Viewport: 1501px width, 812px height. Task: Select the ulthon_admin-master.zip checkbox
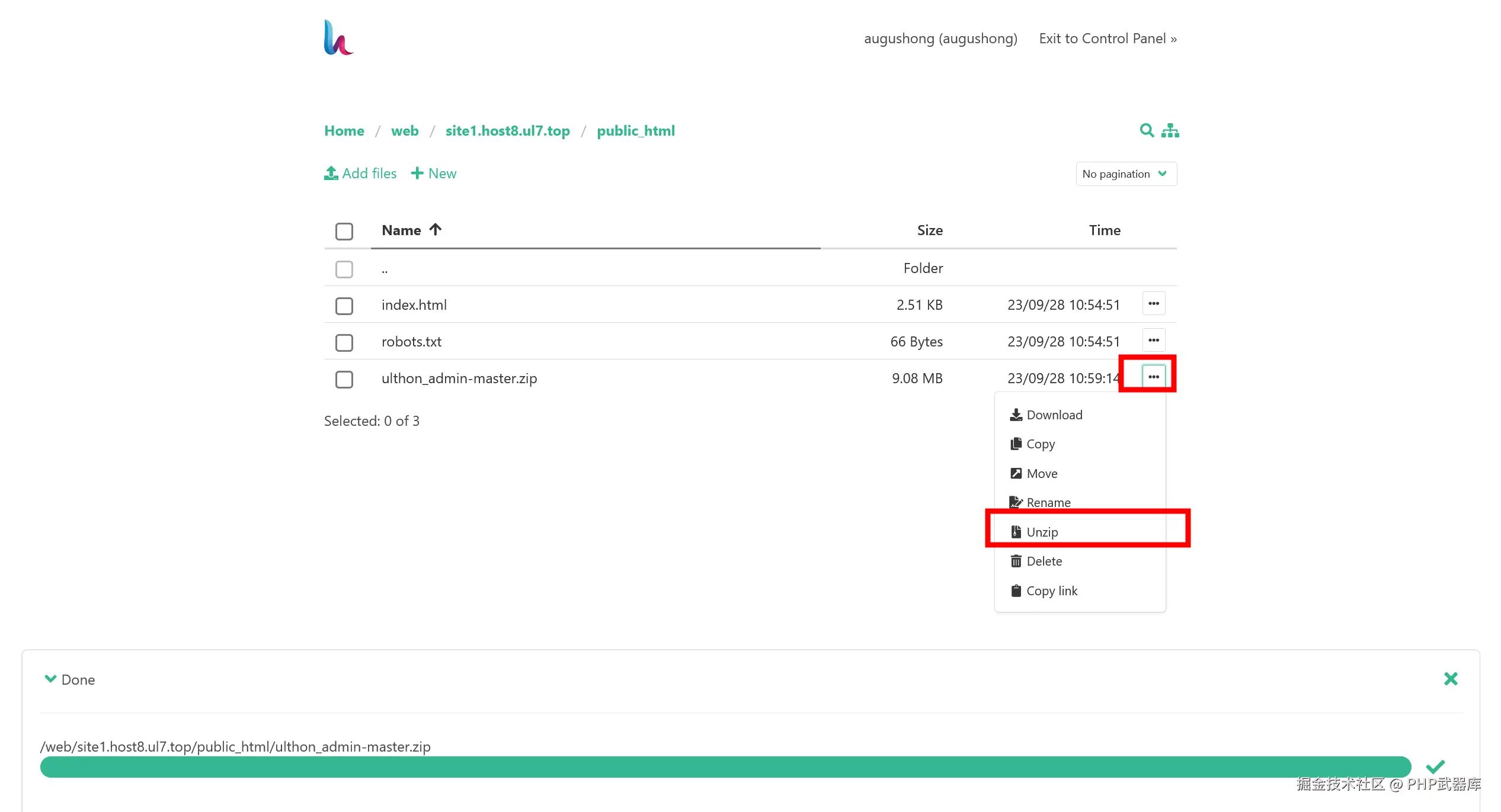[344, 379]
